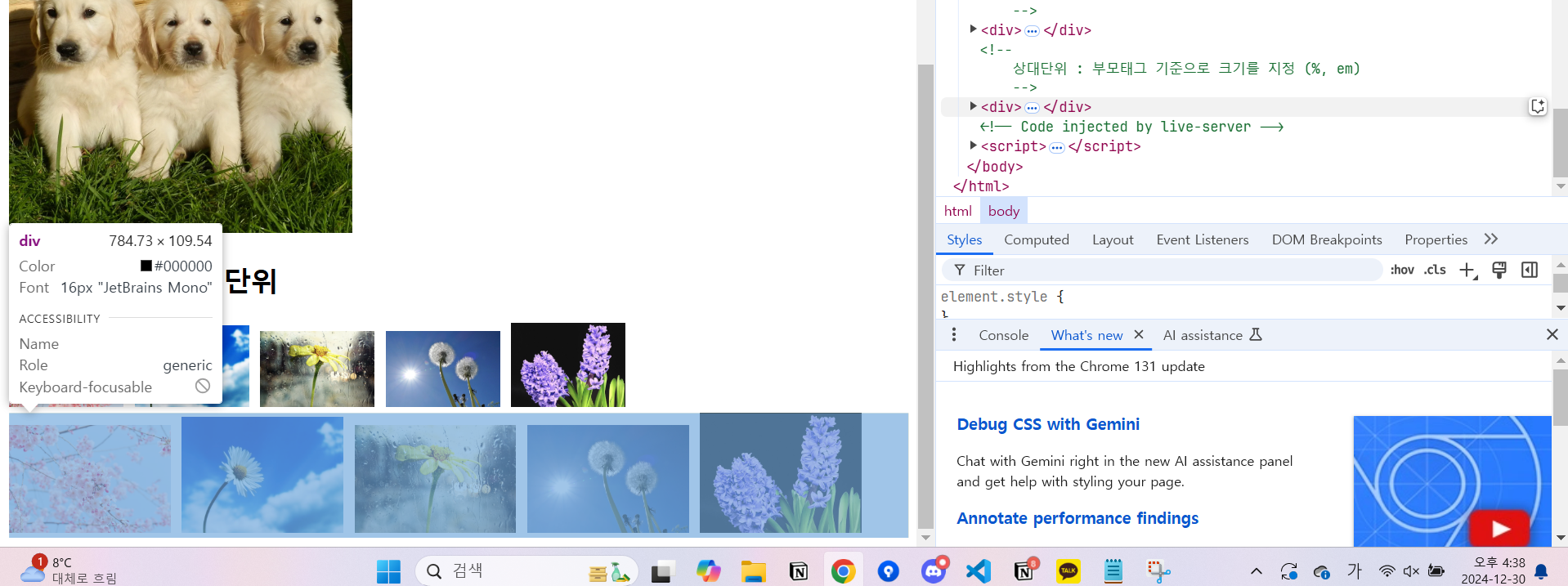Expand the script element node
The height and width of the screenshot is (586, 1568).
click(973, 145)
